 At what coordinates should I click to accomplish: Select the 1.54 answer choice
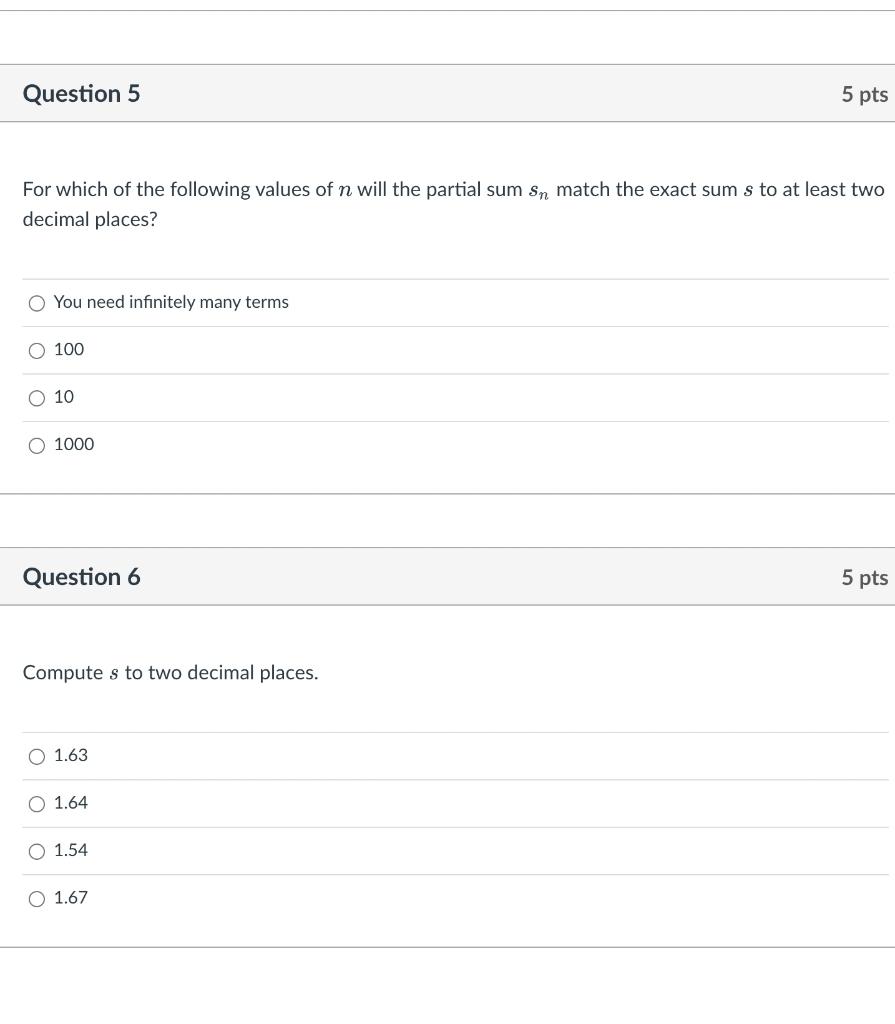coord(37,851)
